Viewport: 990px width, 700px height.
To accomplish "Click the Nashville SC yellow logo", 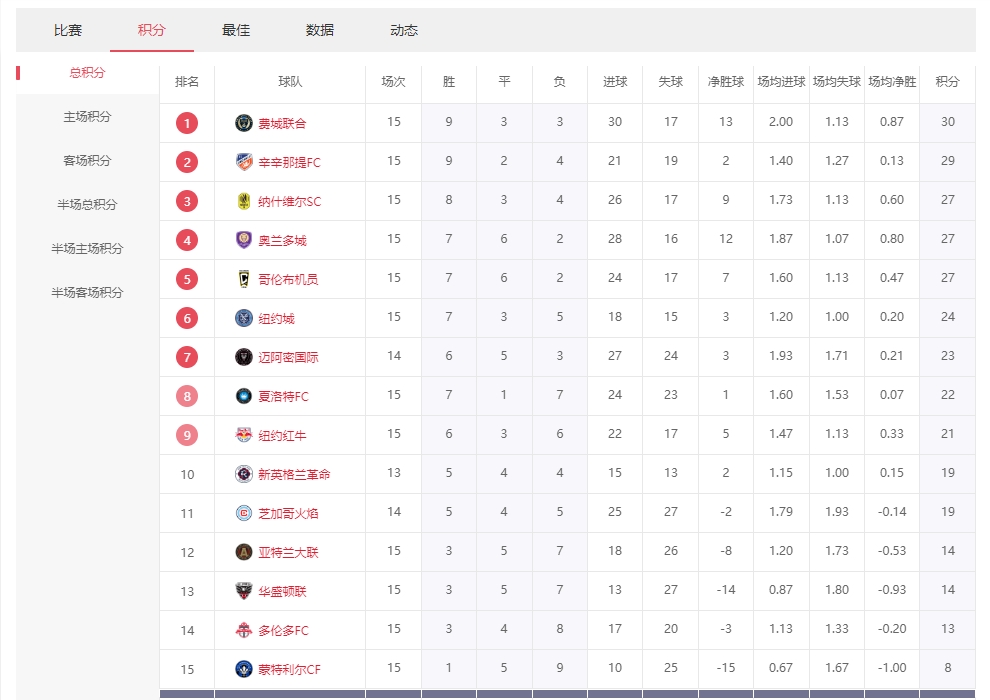I will pyautogui.click(x=243, y=201).
